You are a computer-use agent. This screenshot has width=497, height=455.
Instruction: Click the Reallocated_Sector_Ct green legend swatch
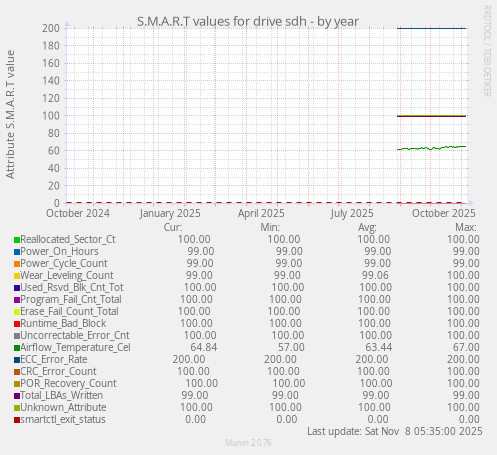click(x=17, y=240)
